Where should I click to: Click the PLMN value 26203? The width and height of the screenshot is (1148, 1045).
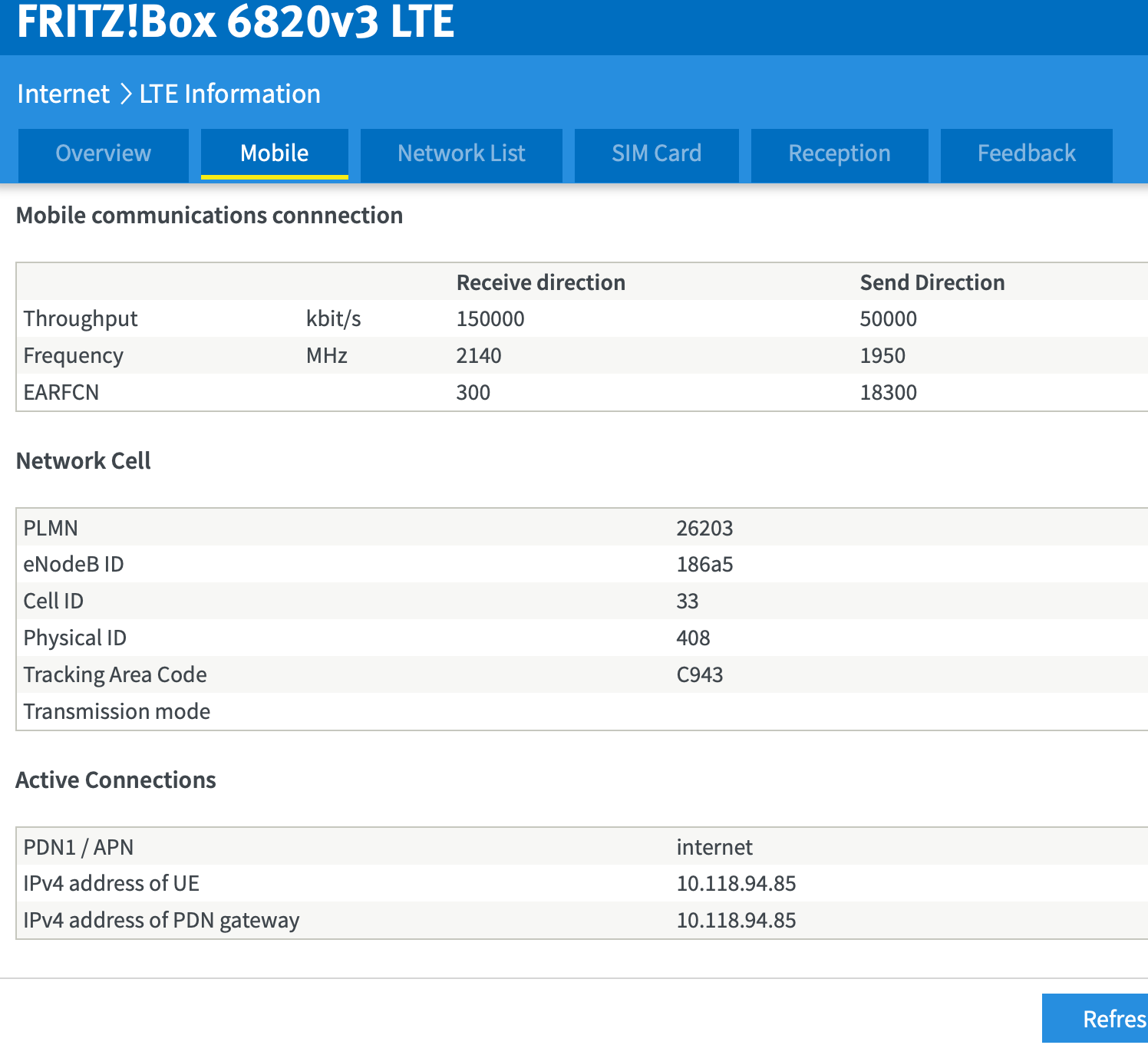click(705, 529)
